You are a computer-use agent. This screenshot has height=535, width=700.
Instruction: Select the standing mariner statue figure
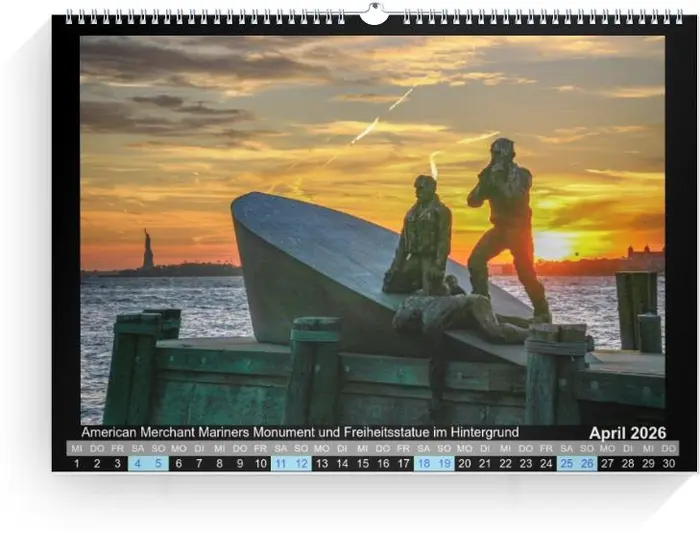(x=510, y=225)
